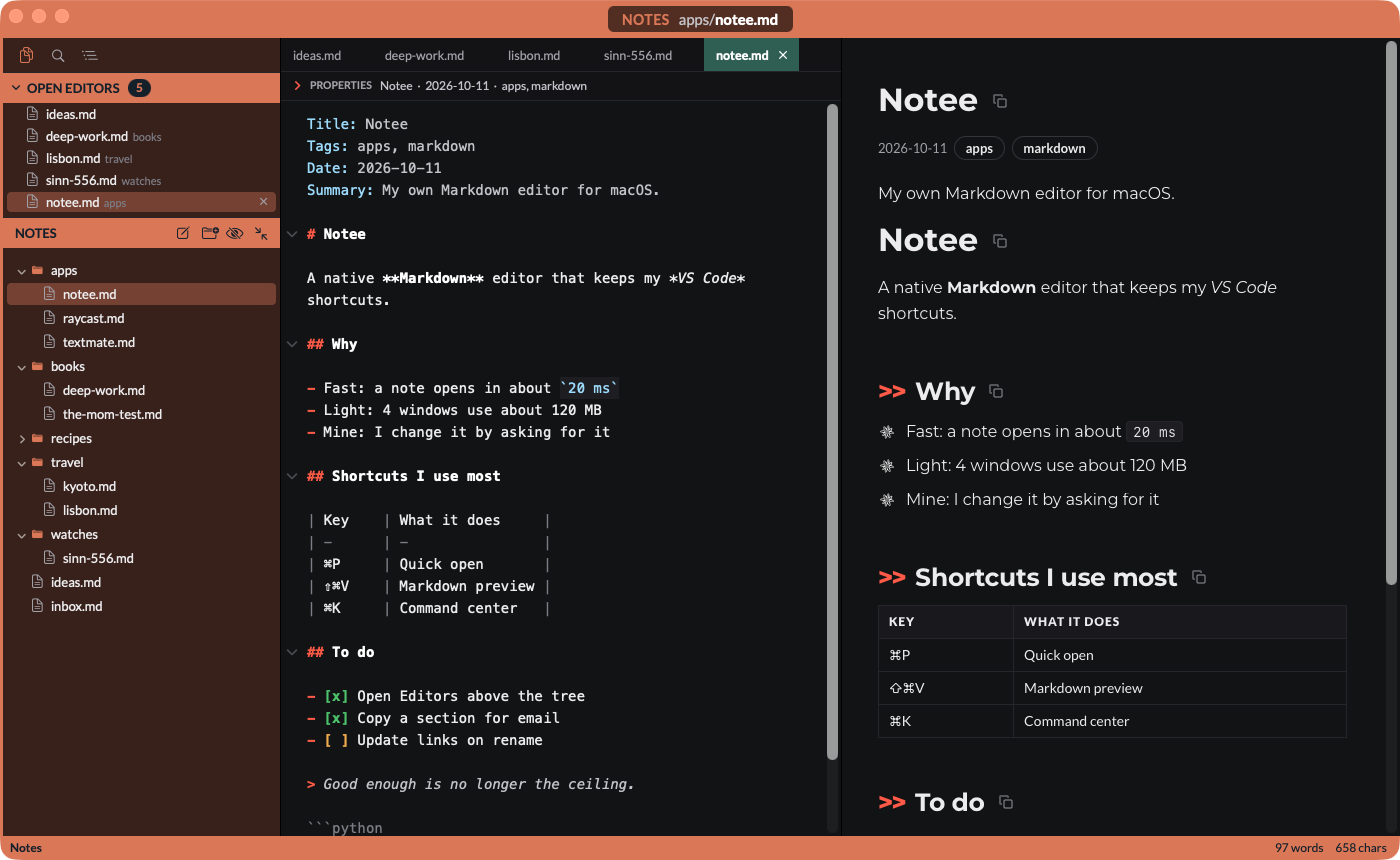Image resolution: width=1400 pixels, height=860 pixels.
Task: Close the notee.md tab
Action: pos(783,55)
